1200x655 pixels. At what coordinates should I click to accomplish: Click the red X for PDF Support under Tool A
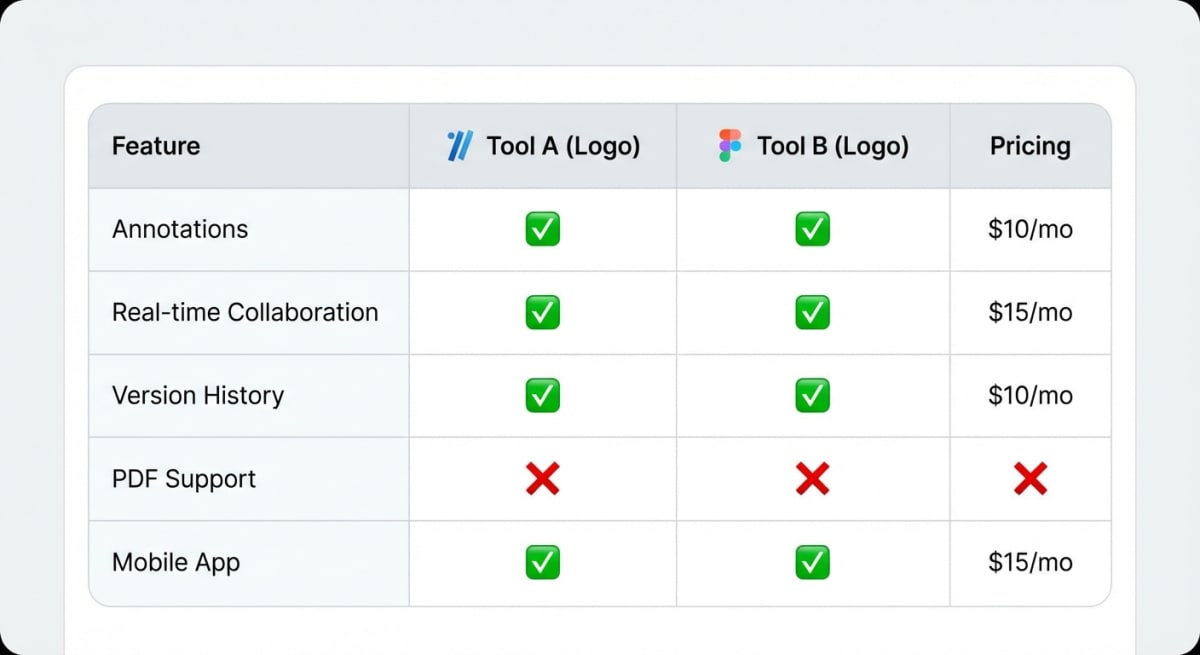click(542, 478)
